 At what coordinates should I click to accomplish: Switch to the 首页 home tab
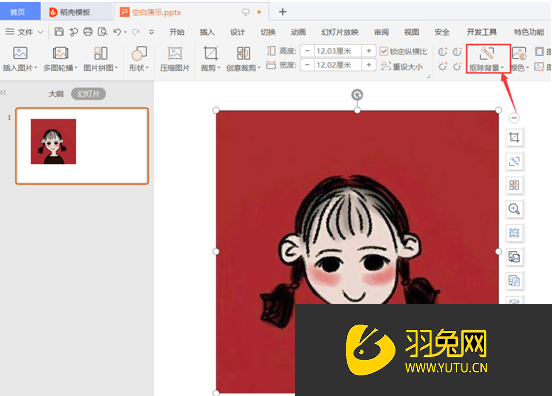(x=20, y=12)
